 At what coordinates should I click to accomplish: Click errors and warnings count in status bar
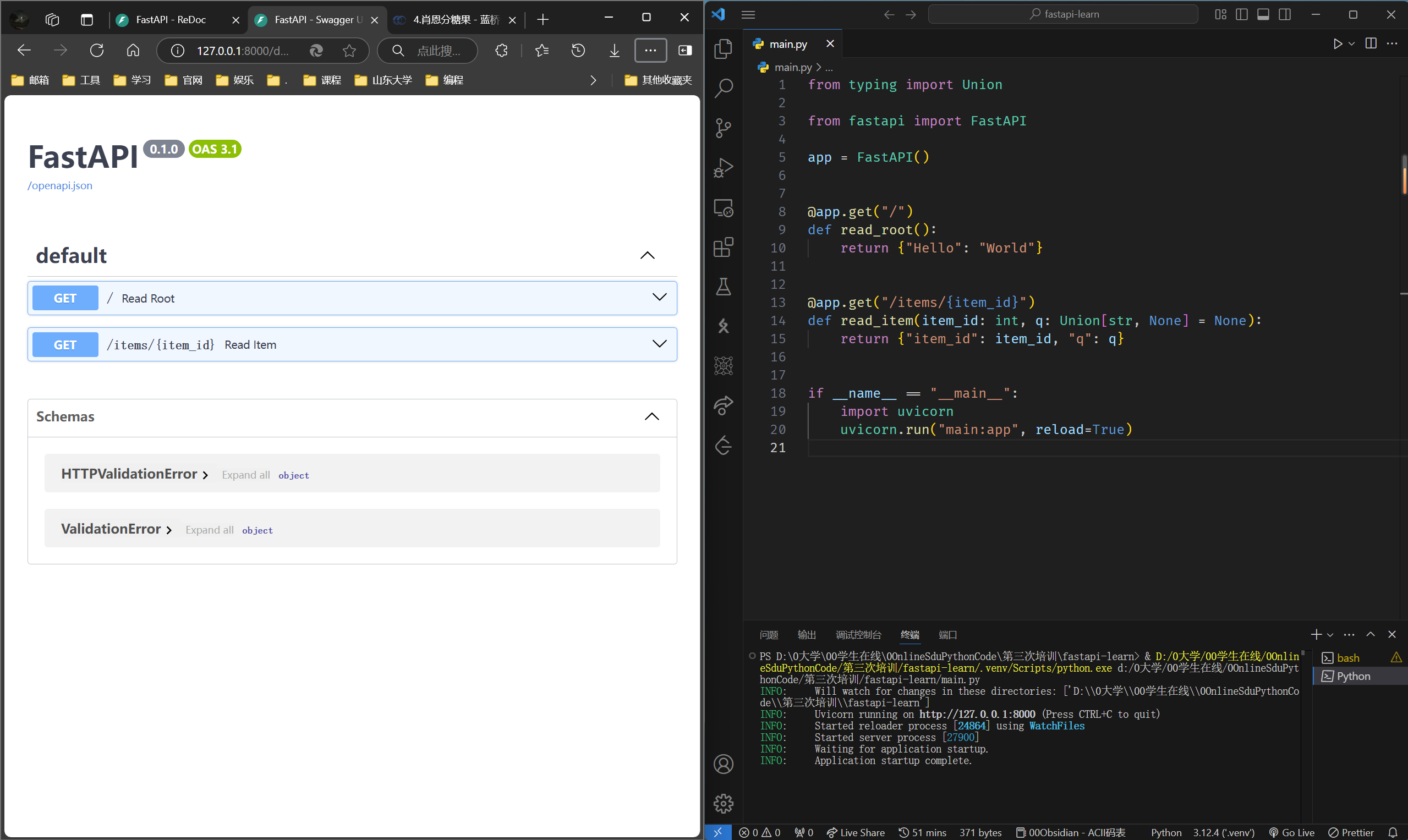[x=760, y=832]
